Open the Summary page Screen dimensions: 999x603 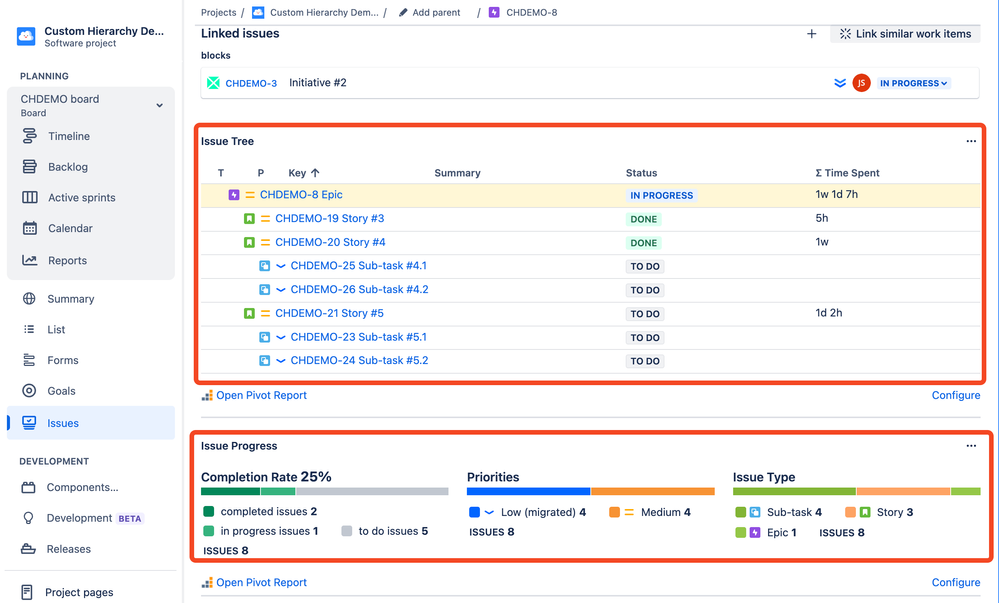pyautogui.click(x=70, y=298)
